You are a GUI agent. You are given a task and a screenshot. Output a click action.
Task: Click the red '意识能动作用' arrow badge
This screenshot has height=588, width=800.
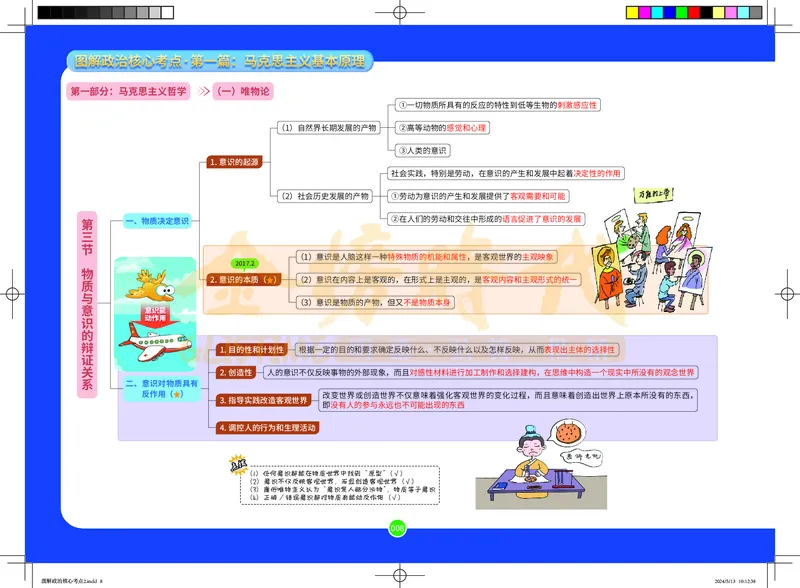tap(155, 316)
